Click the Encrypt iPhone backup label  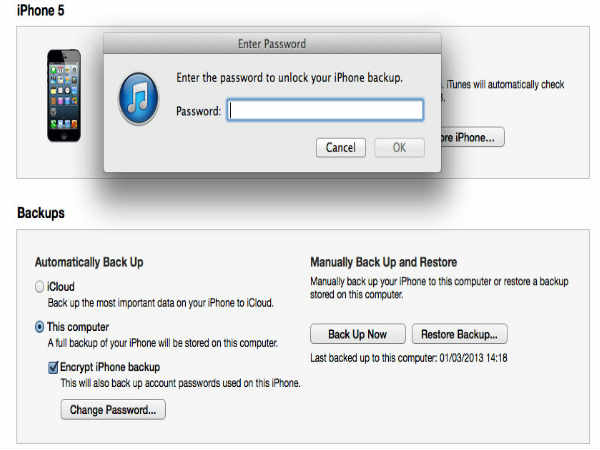[110, 367]
